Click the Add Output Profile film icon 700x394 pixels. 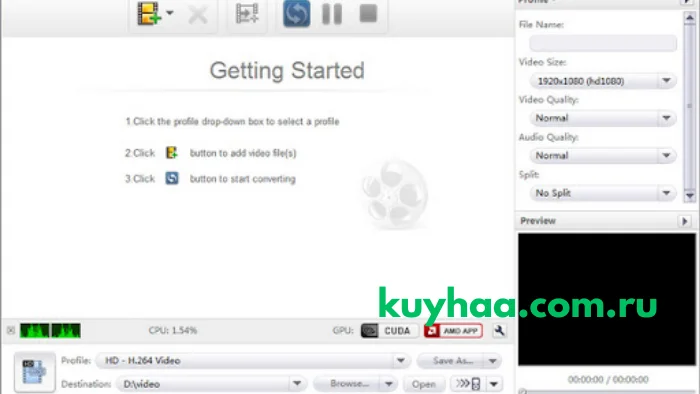(247, 13)
